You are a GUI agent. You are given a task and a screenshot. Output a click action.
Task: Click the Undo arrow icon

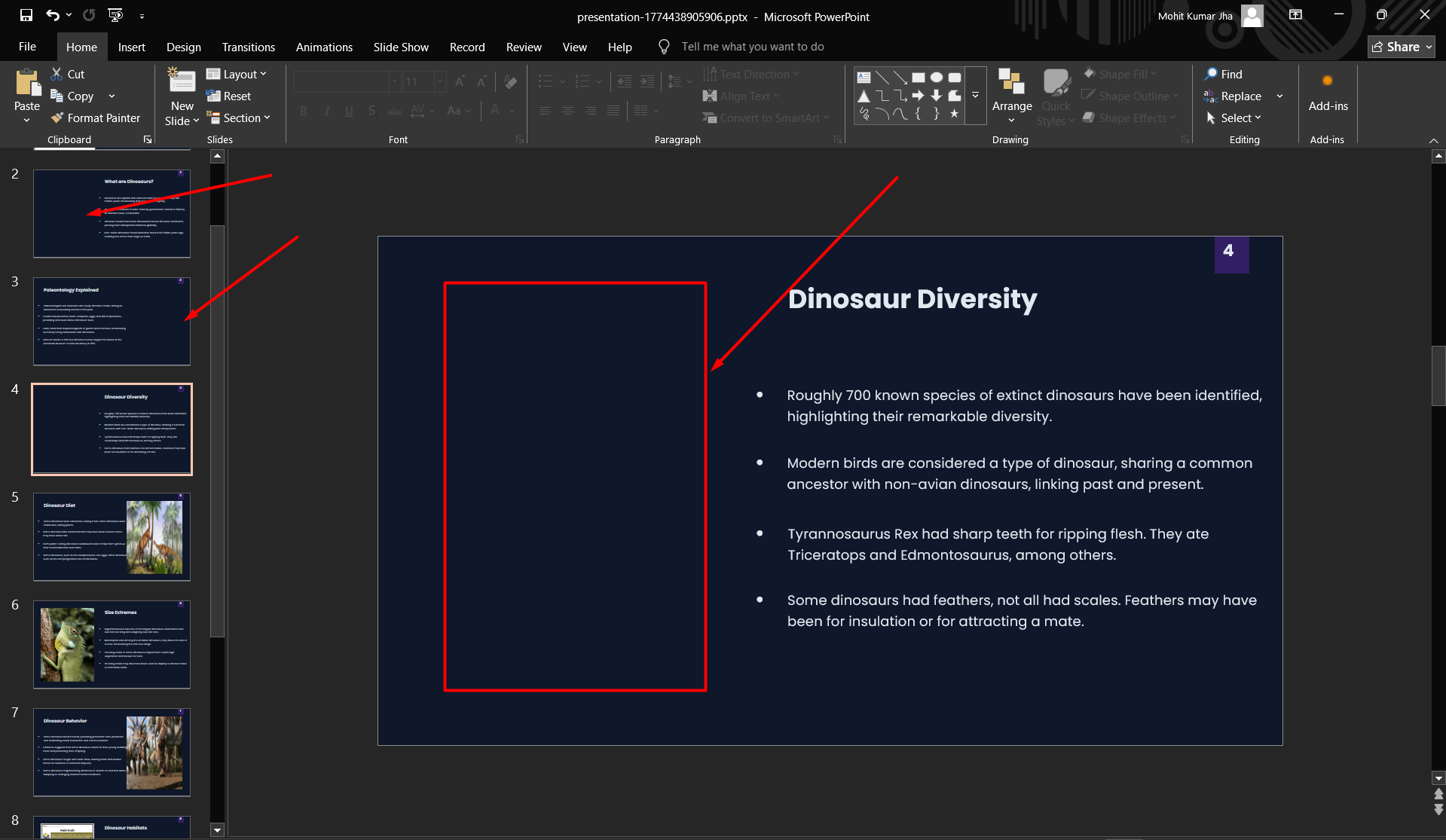click(52, 15)
